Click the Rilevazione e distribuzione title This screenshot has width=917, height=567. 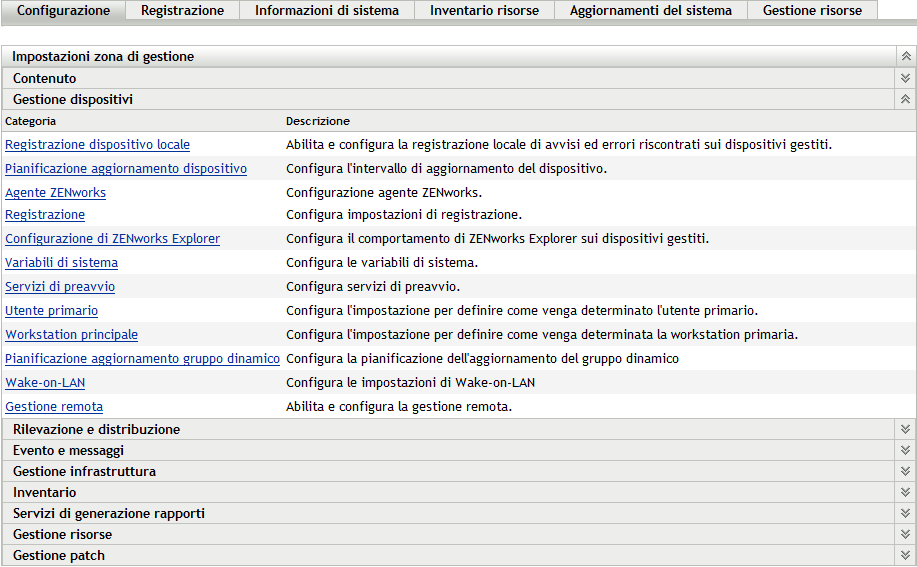click(96, 429)
